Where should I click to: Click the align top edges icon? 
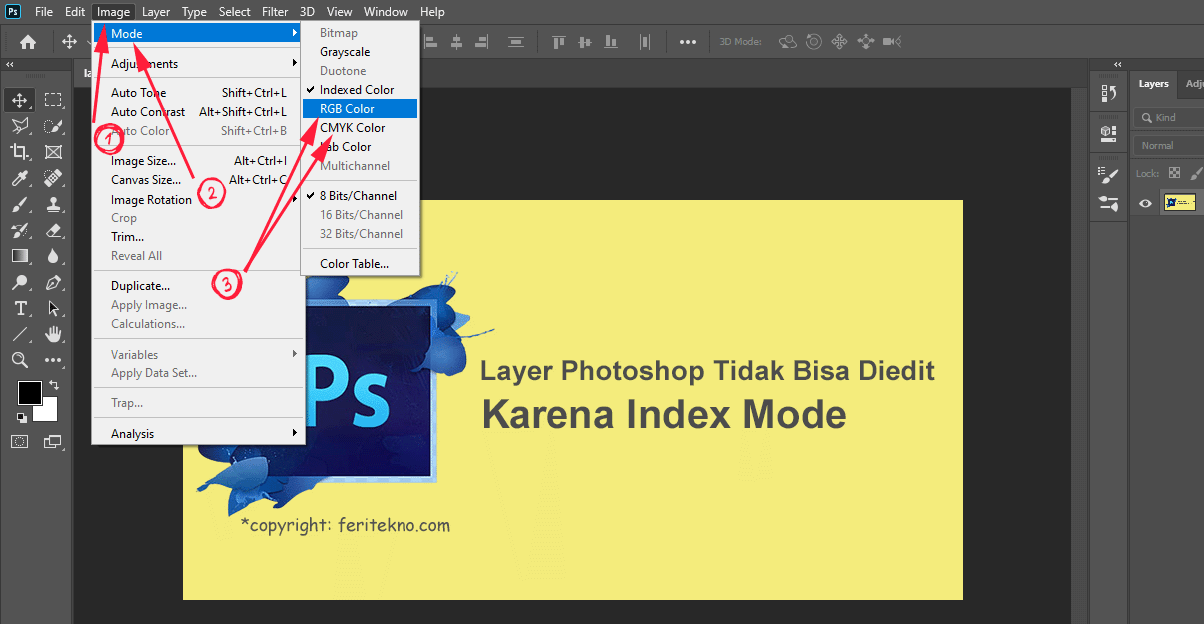[559, 42]
